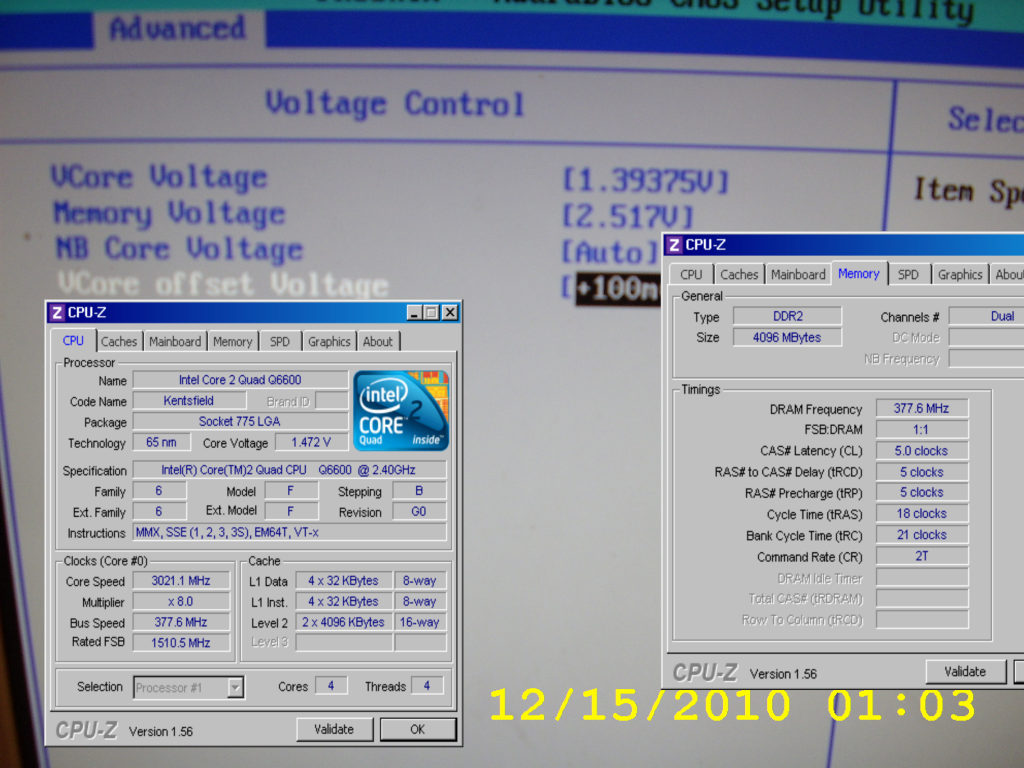Click the Code Name field Kentsfield
The height and width of the screenshot is (768, 1024).
pyautogui.click(x=188, y=401)
